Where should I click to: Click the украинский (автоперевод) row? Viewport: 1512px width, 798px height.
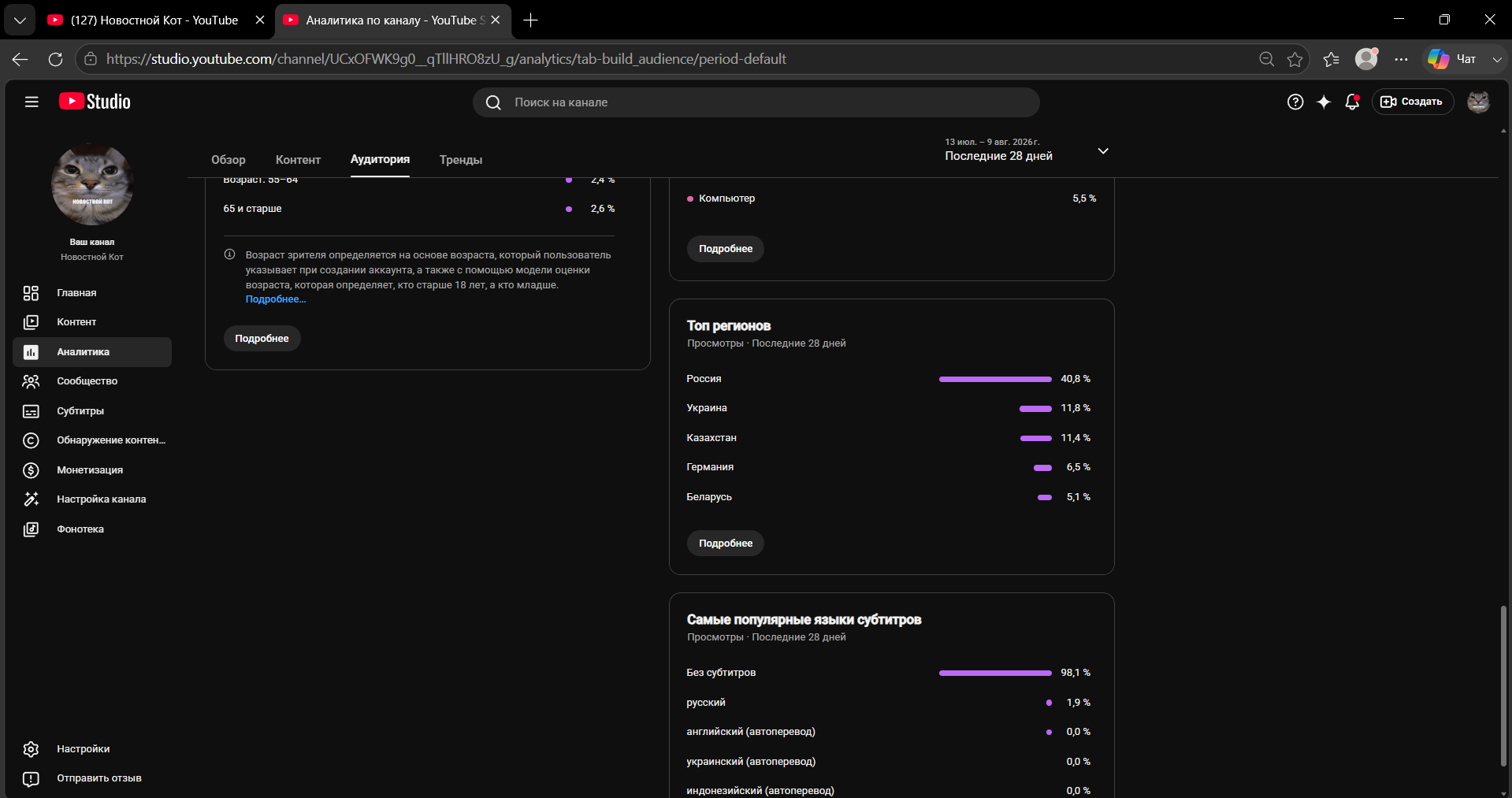coord(889,762)
